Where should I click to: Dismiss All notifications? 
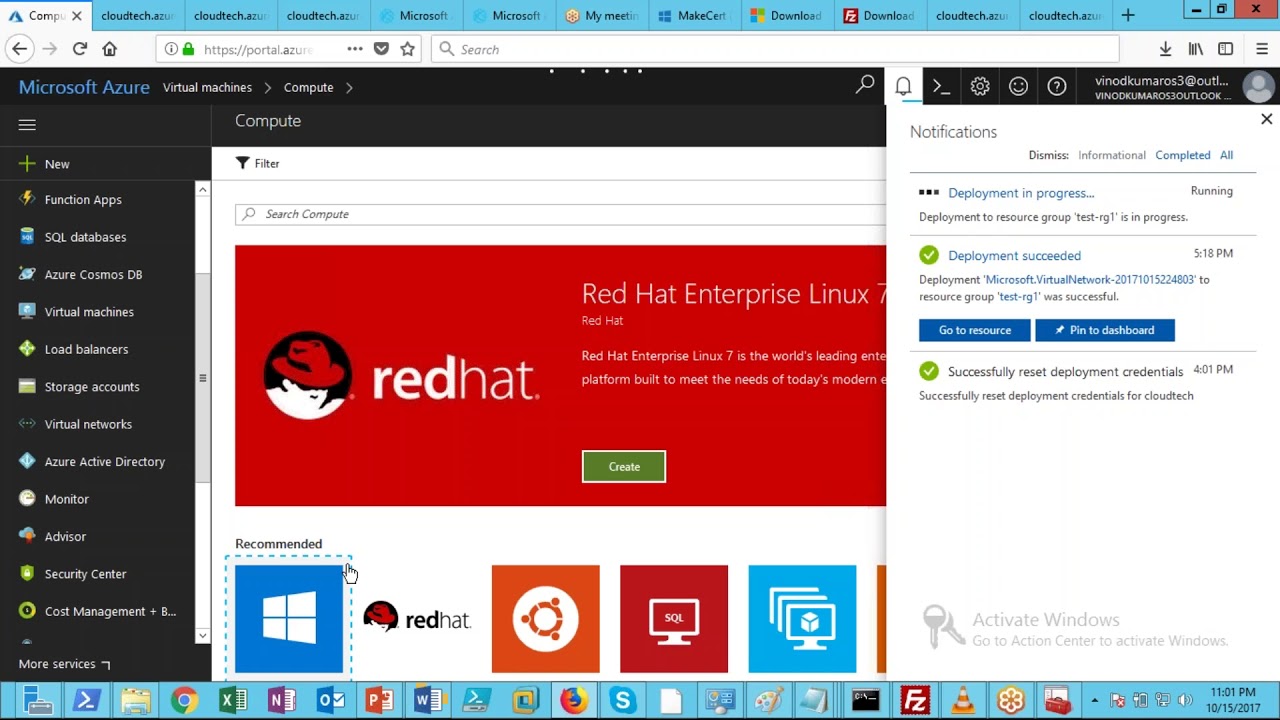click(x=1226, y=155)
